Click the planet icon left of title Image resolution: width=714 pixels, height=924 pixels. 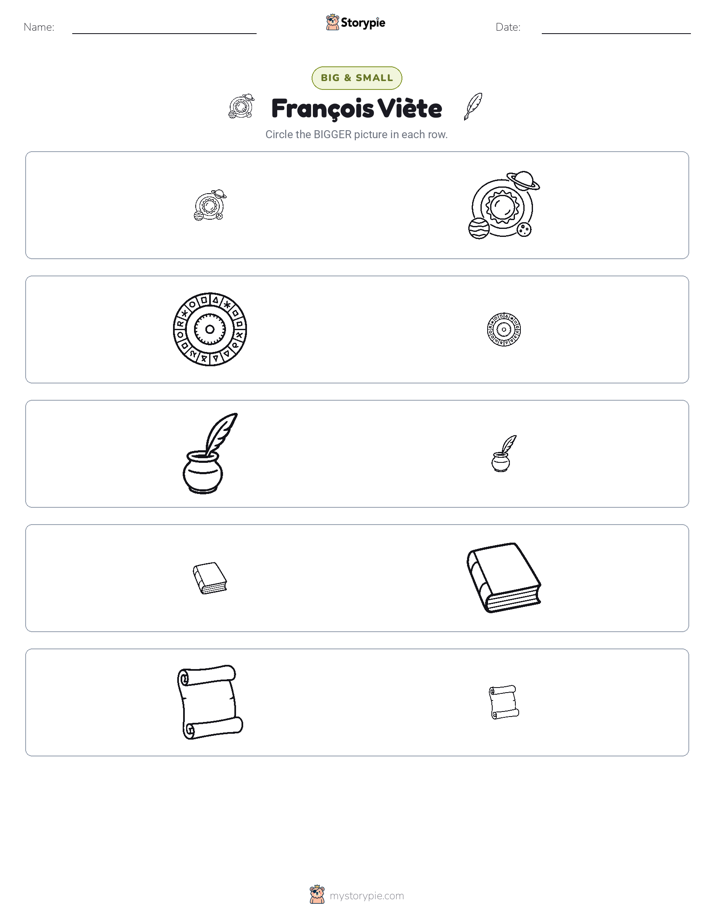click(x=242, y=107)
